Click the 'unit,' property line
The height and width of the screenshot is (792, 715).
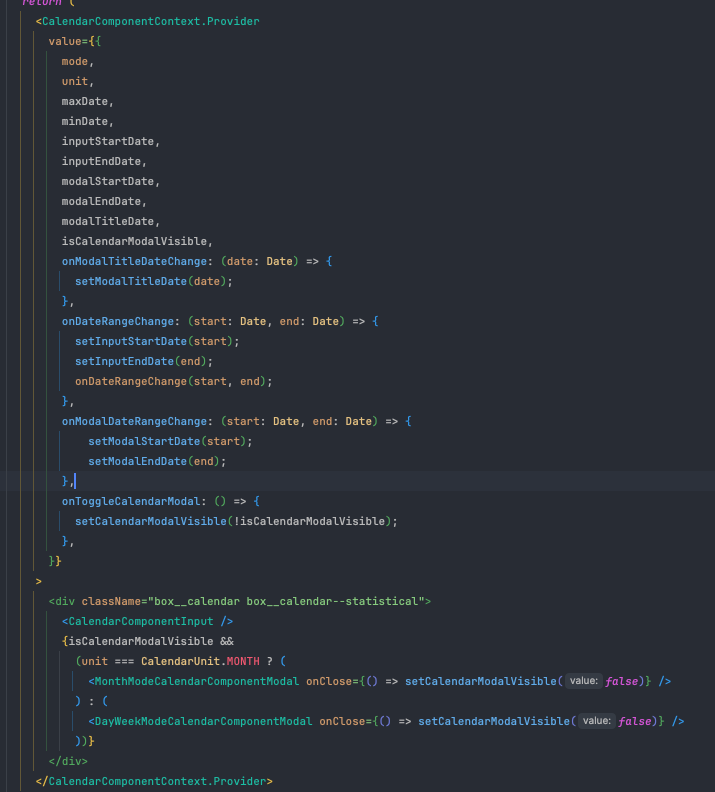(78, 81)
